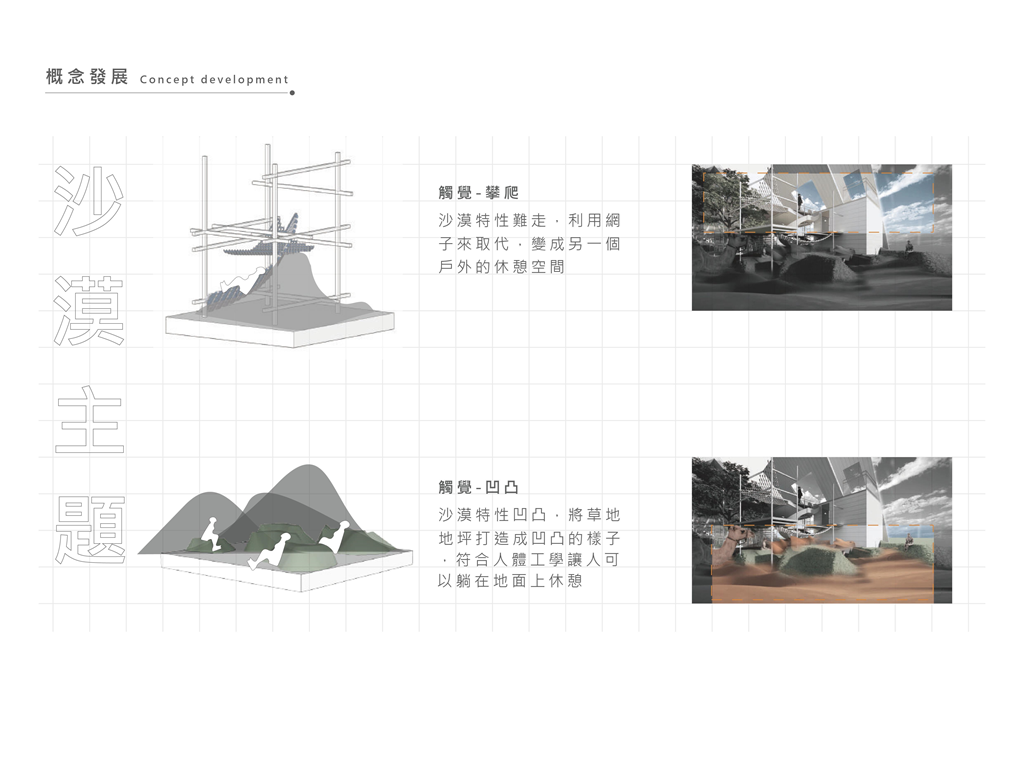Select the large outlined 沙 character
Image resolution: width=1024 pixels, height=768 pixels.
pyautogui.click(x=90, y=200)
